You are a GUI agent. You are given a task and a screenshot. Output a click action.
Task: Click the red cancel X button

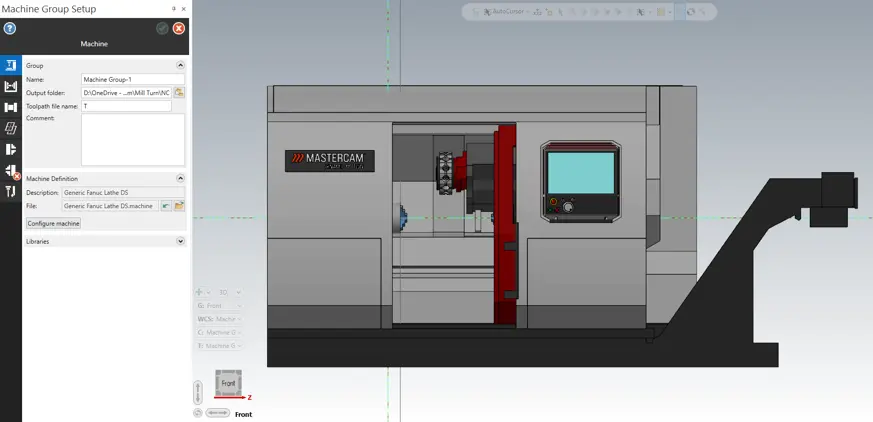[x=179, y=28]
